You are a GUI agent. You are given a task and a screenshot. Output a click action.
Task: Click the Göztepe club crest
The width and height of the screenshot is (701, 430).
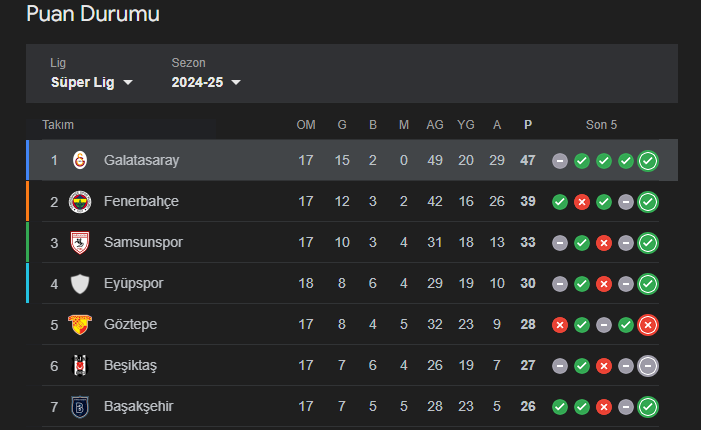click(x=80, y=325)
